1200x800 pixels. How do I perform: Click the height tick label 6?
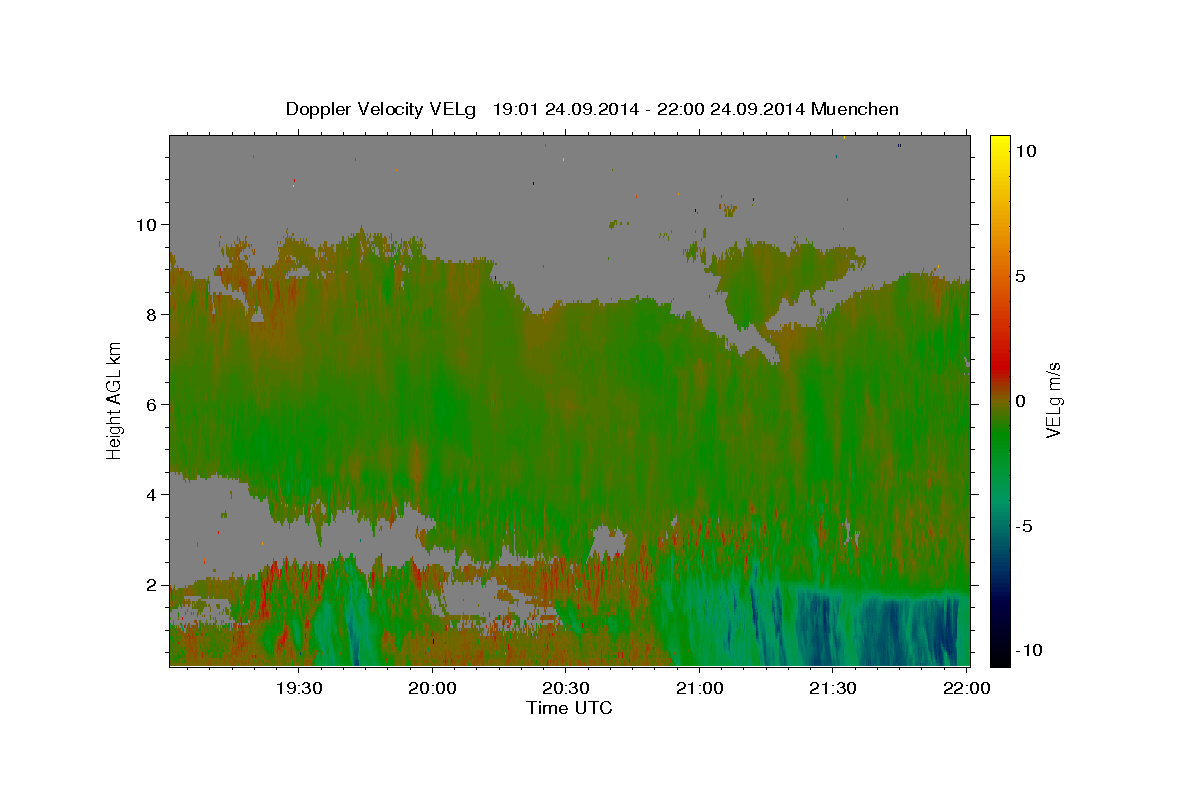pos(152,404)
